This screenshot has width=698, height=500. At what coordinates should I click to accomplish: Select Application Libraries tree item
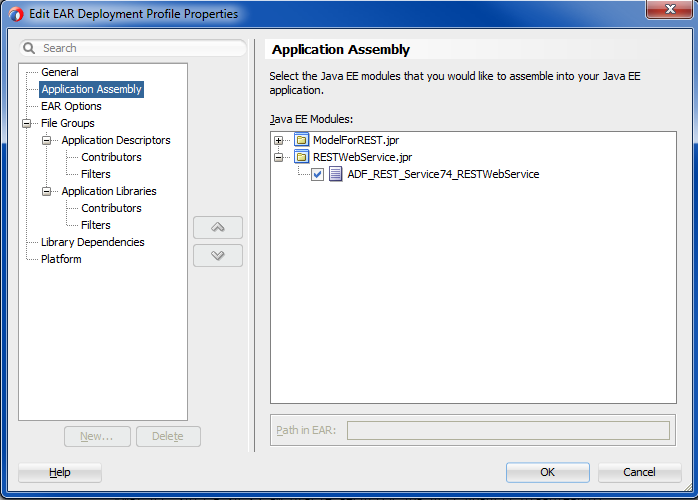point(109,191)
